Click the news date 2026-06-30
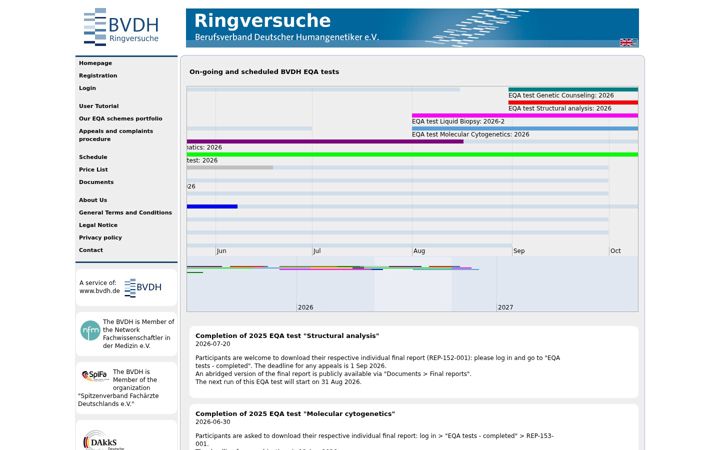The image size is (720, 450). 213,422
